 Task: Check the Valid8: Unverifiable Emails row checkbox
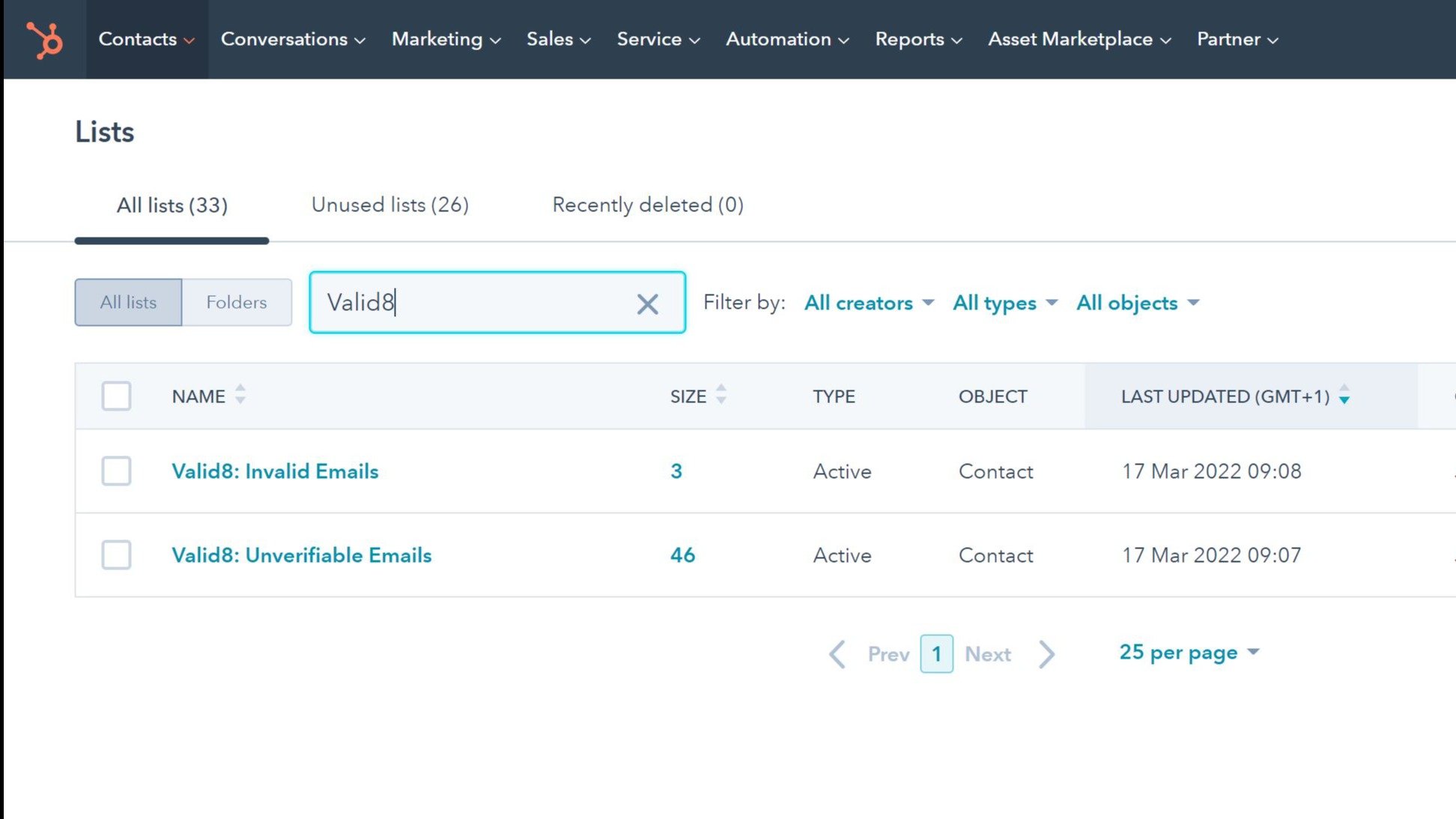pos(116,555)
